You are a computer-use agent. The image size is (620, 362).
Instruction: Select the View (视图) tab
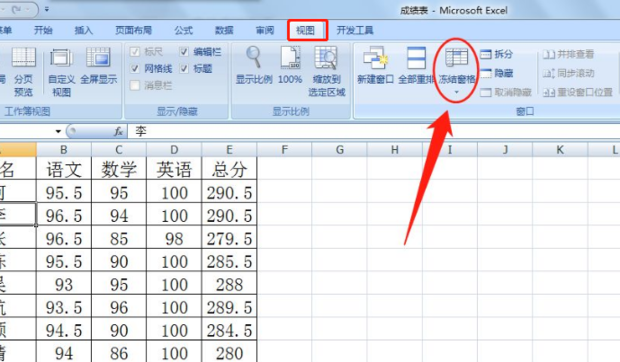305,30
